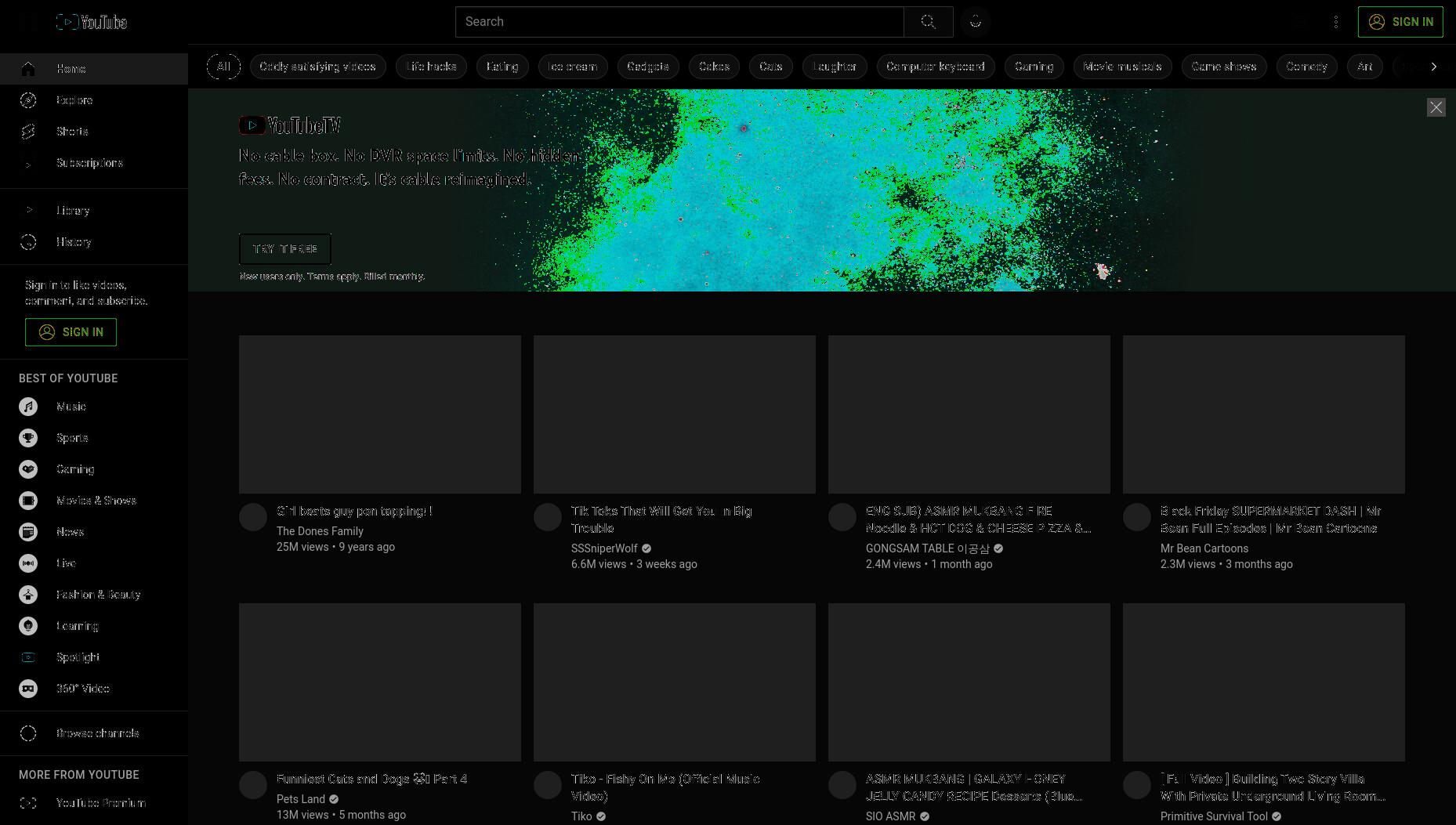The image size is (1456, 825).
Task: Close the YouTube TV banner ad
Action: pyautogui.click(x=1436, y=107)
